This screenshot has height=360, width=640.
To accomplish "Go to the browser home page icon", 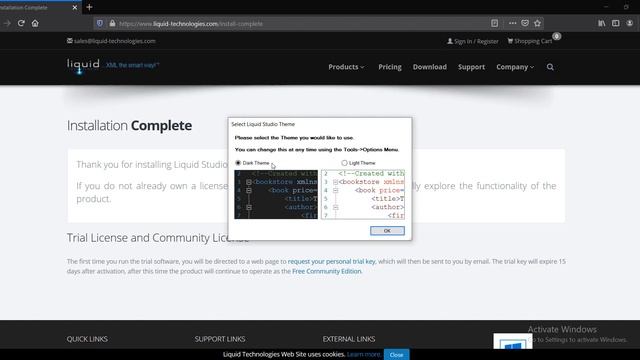I will coord(35,23).
